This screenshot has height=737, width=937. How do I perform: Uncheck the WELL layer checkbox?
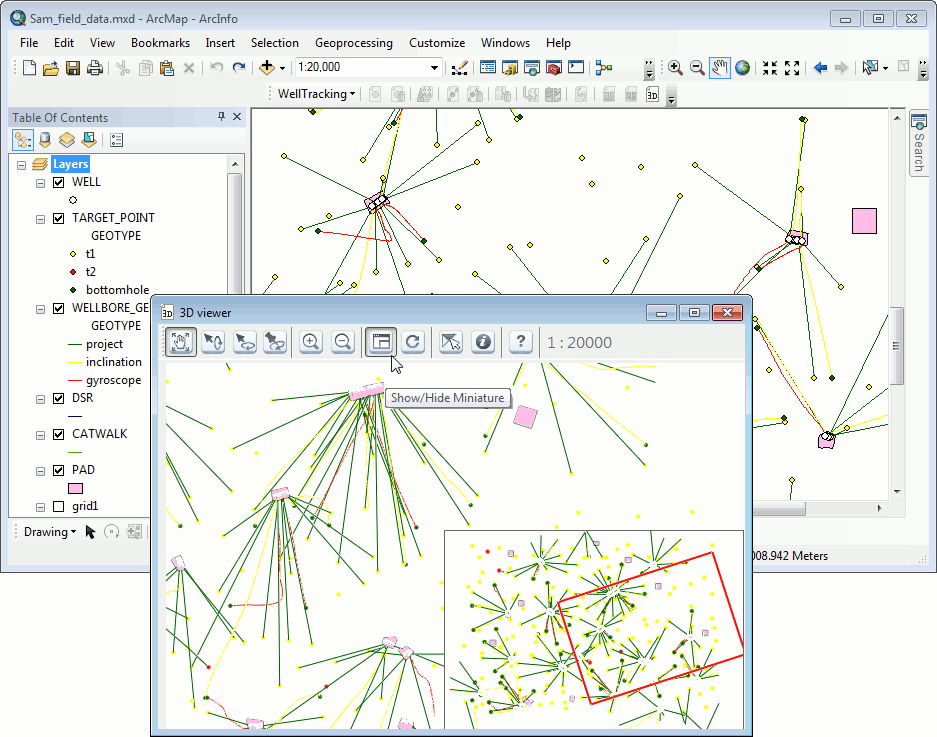point(59,182)
